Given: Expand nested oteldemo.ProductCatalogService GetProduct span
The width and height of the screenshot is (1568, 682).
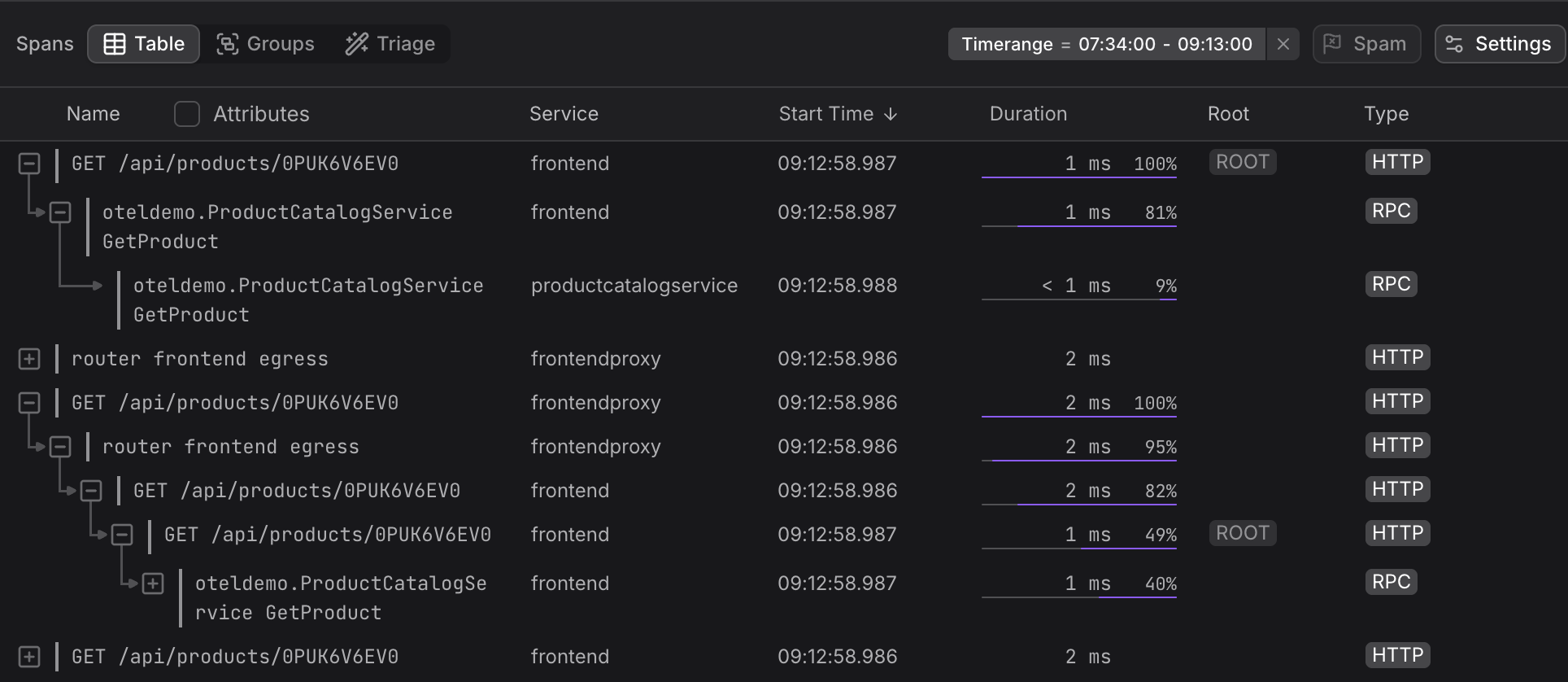Looking at the screenshot, I should coord(153,584).
